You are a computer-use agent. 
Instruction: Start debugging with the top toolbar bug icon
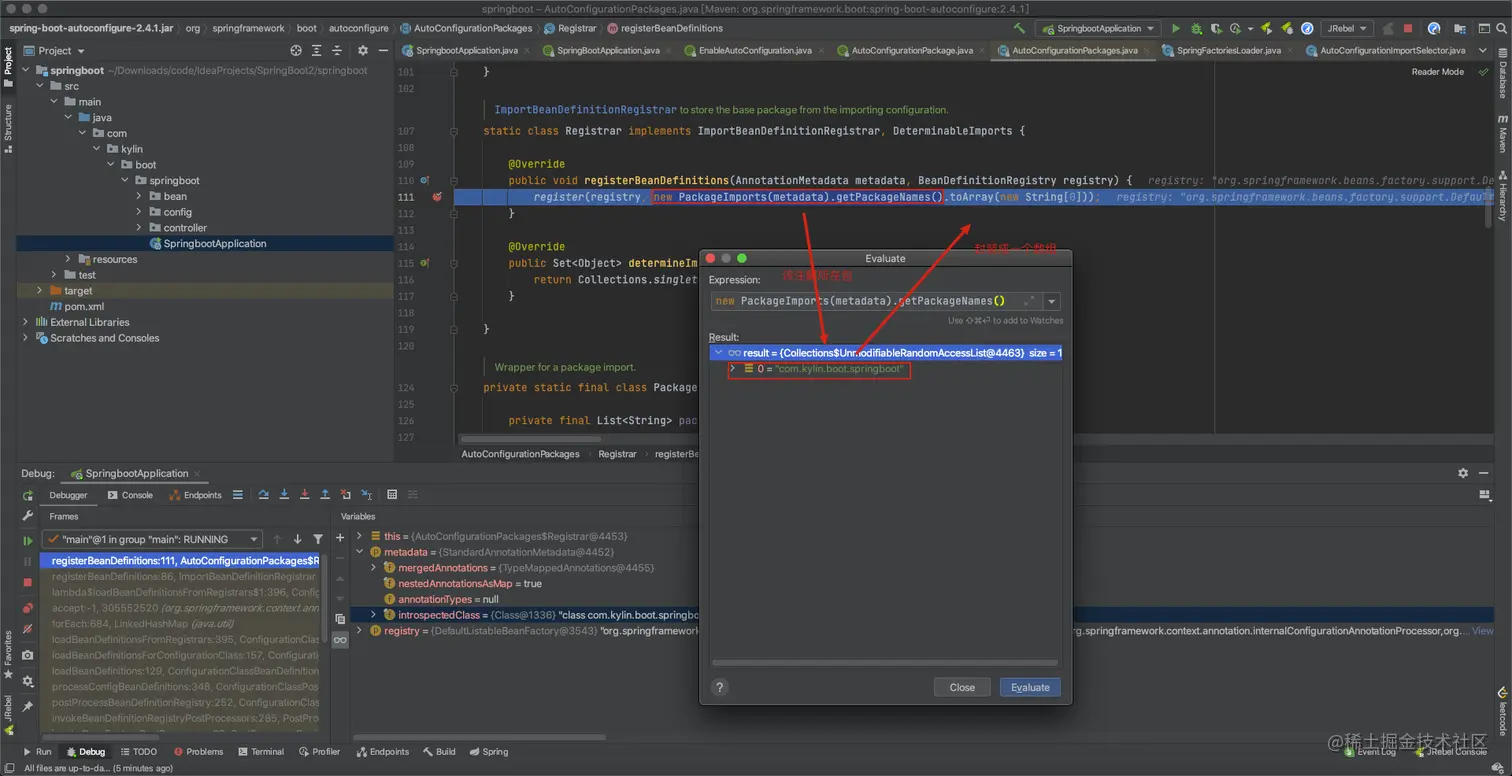[x=1195, y=29]
